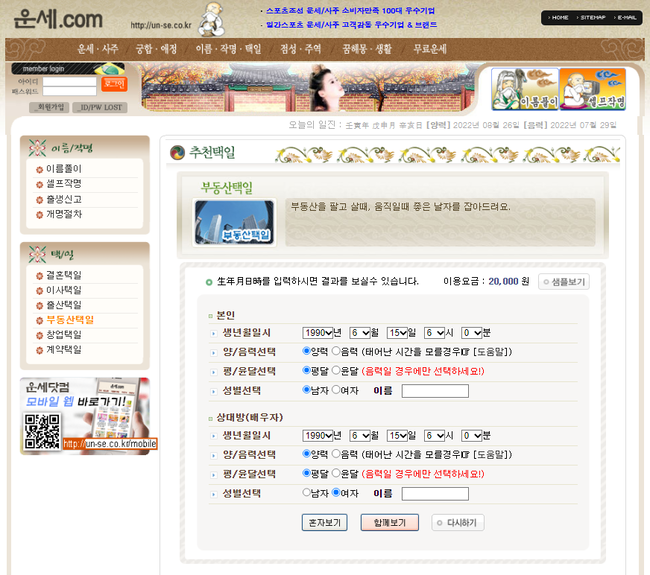
Task: Open 결혼택일 link in sidebar
Action: (64, 276)
